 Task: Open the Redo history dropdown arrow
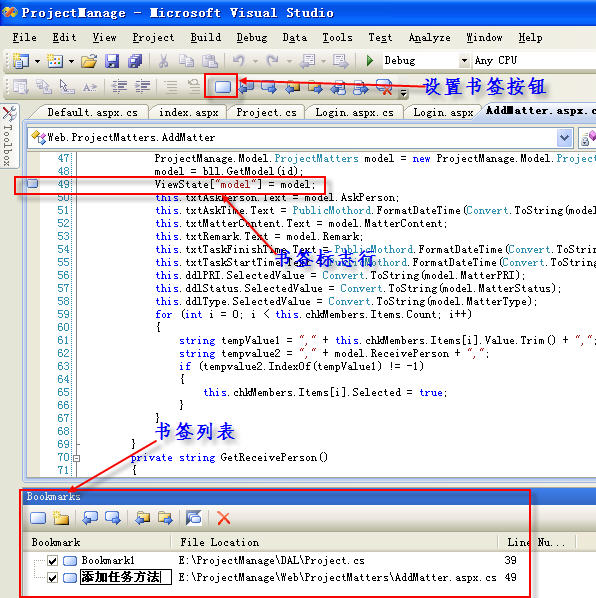pyautogui.click(x=289, y=61)
